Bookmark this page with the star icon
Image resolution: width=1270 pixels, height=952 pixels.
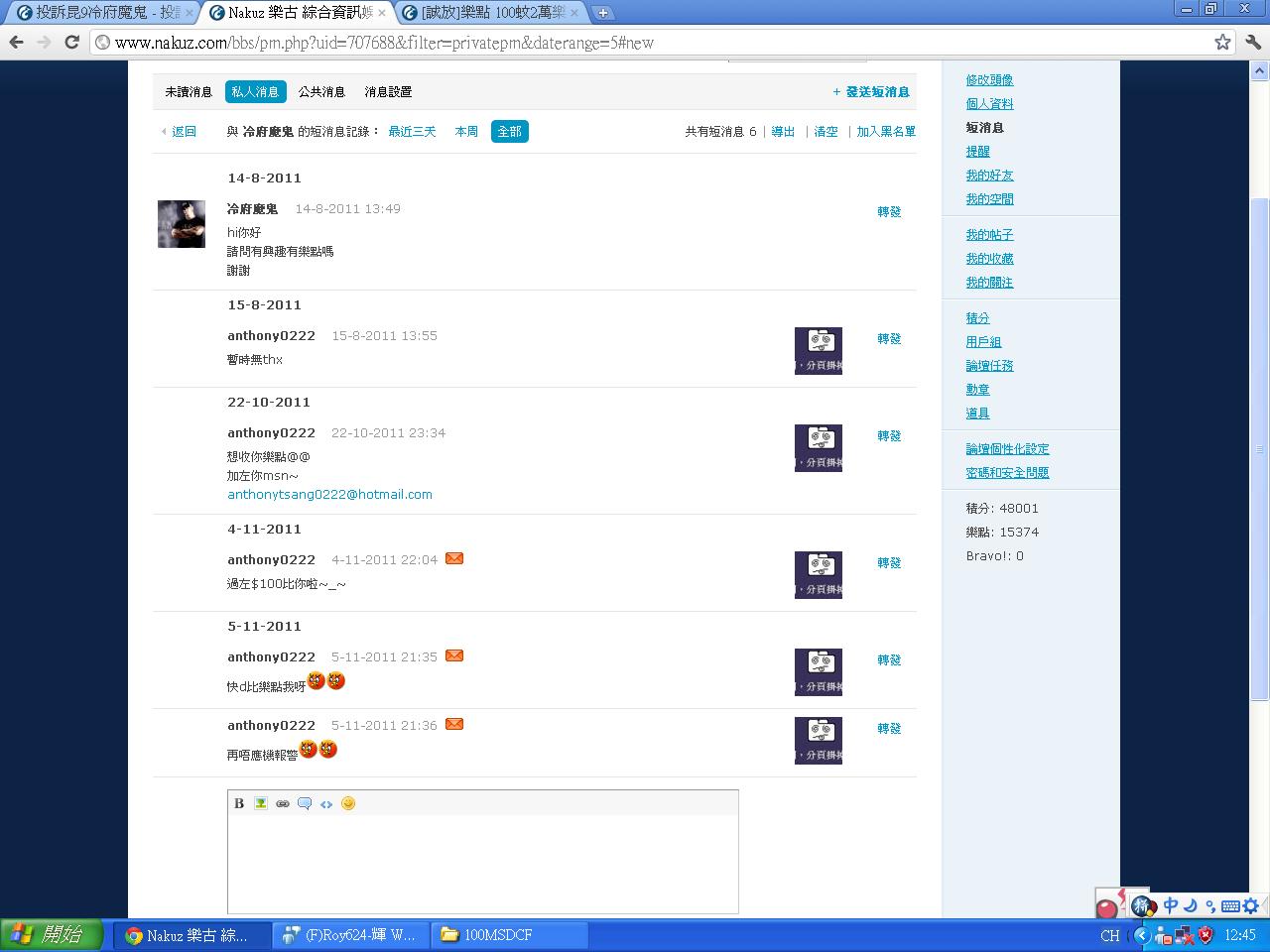(1223, 42)
